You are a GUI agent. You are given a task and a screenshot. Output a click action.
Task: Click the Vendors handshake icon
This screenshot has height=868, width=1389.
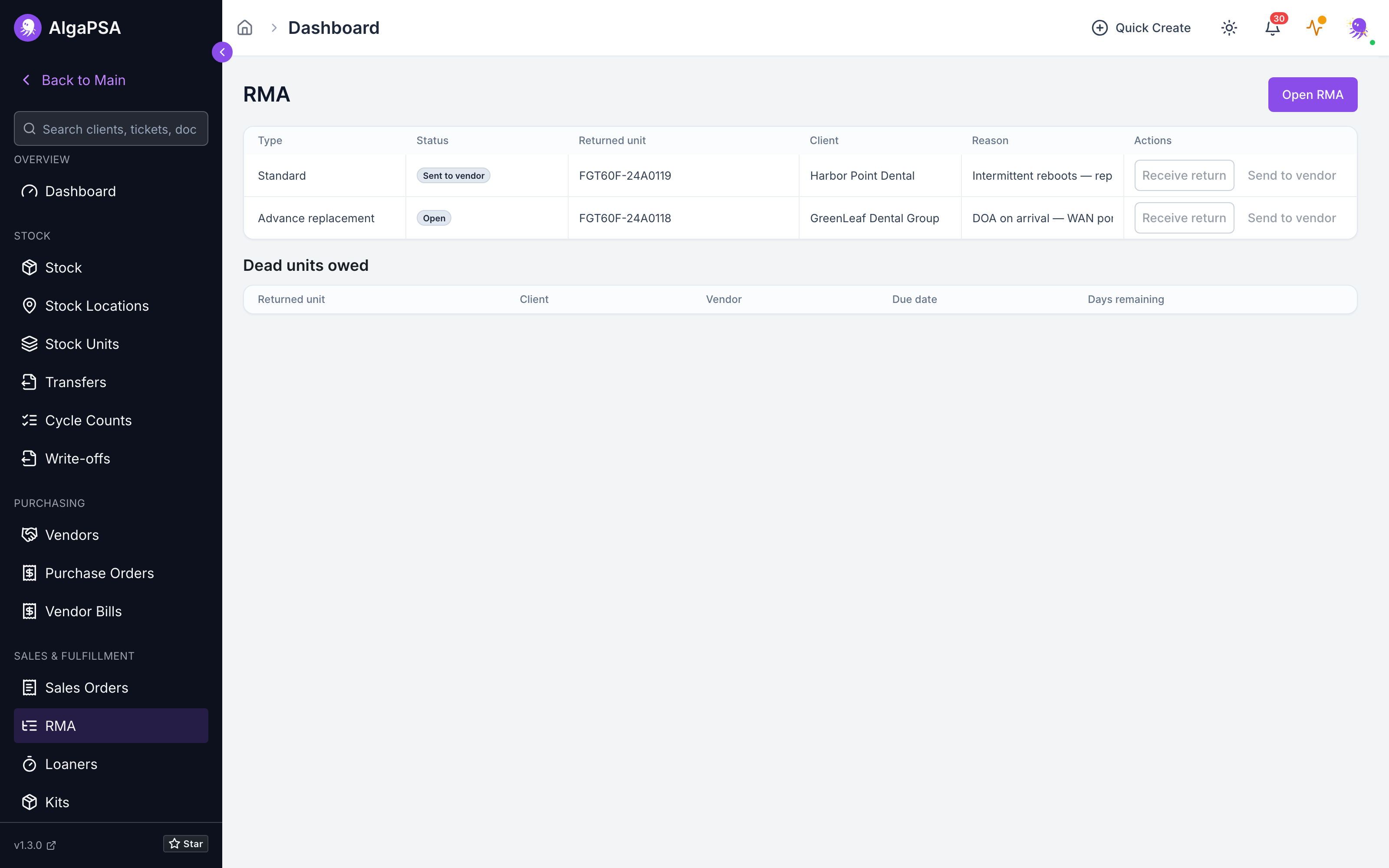click(x=29, y=535)
